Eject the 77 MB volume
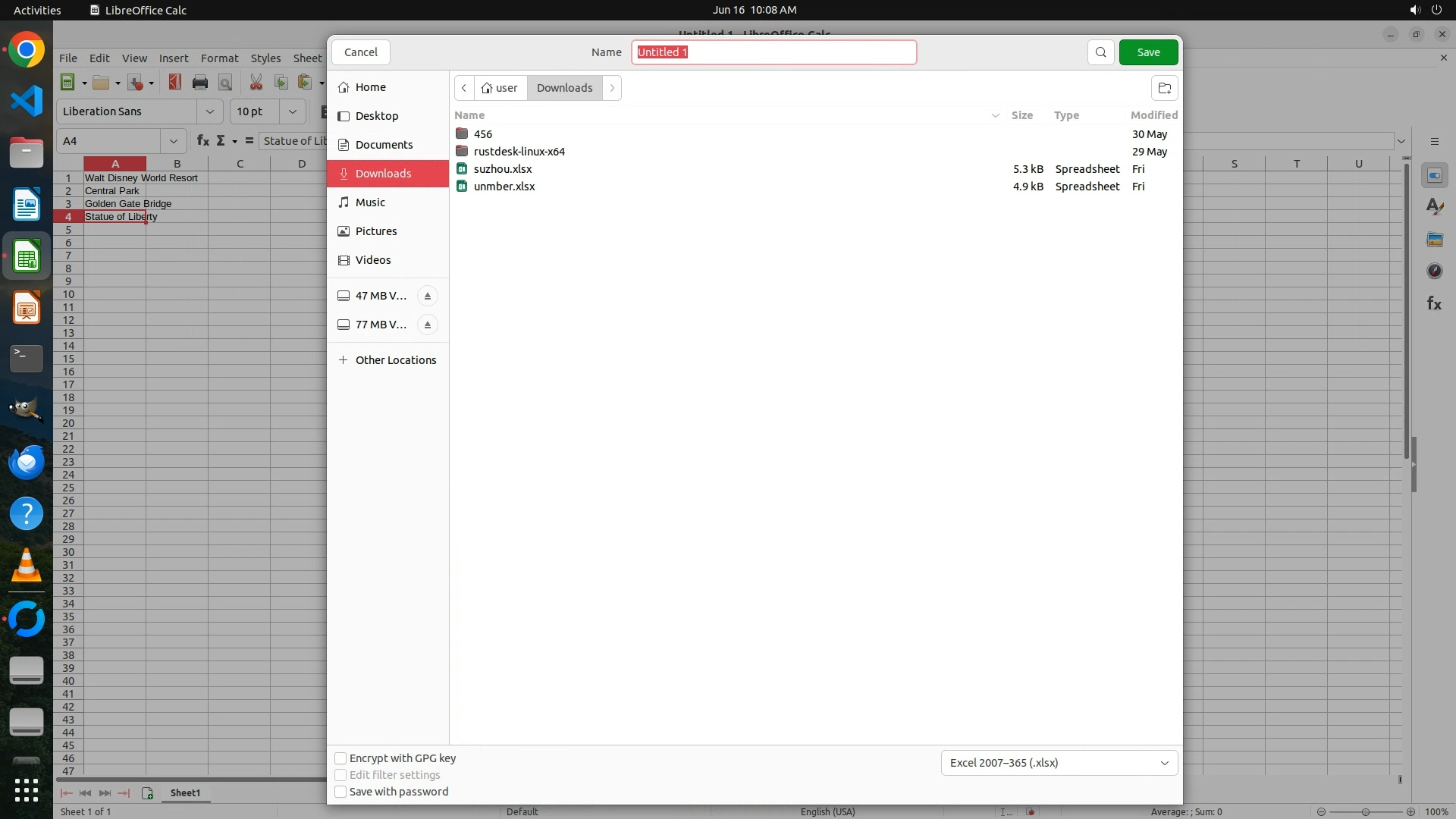The height and width of the screenshot is (819, 1456). coord(427,325)
